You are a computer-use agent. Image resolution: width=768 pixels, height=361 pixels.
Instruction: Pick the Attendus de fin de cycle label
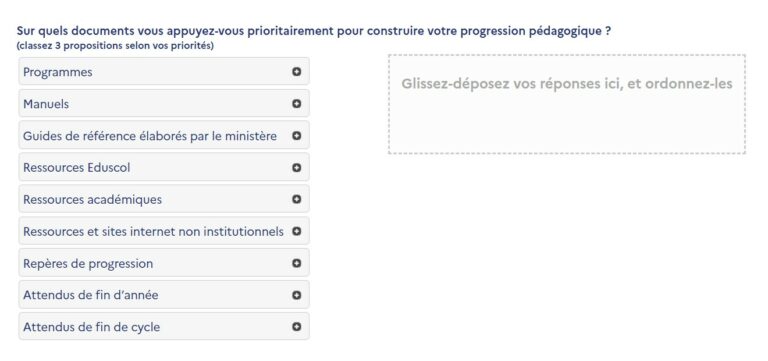(92, 327)
